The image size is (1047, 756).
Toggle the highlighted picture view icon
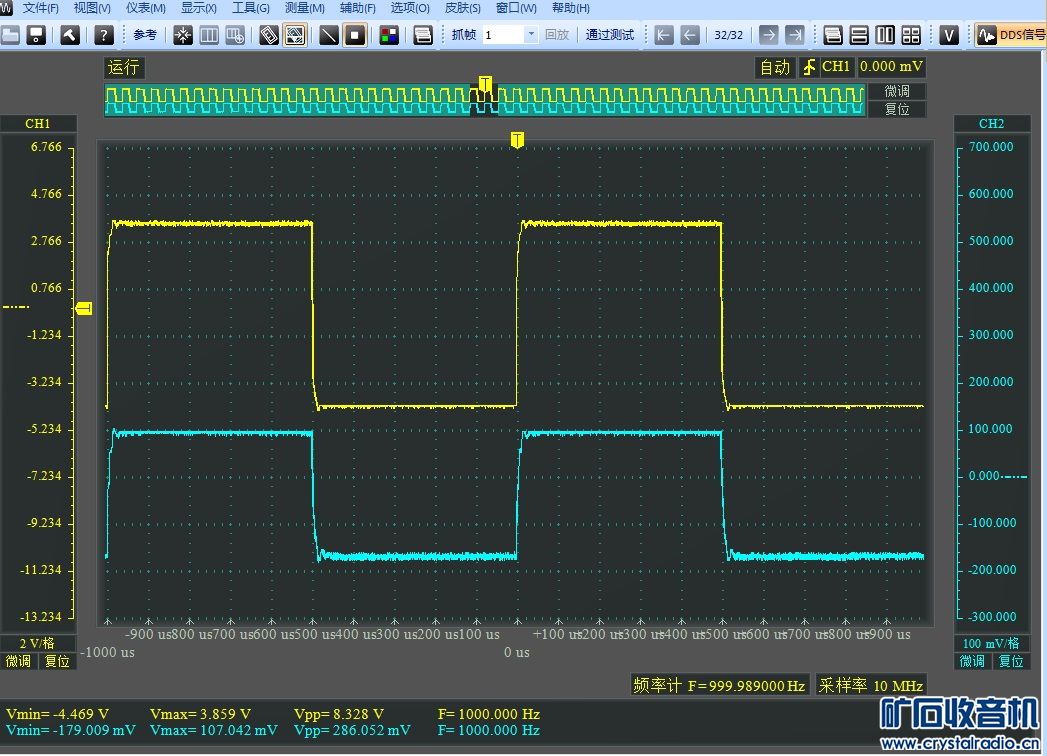tap(295, 35)
